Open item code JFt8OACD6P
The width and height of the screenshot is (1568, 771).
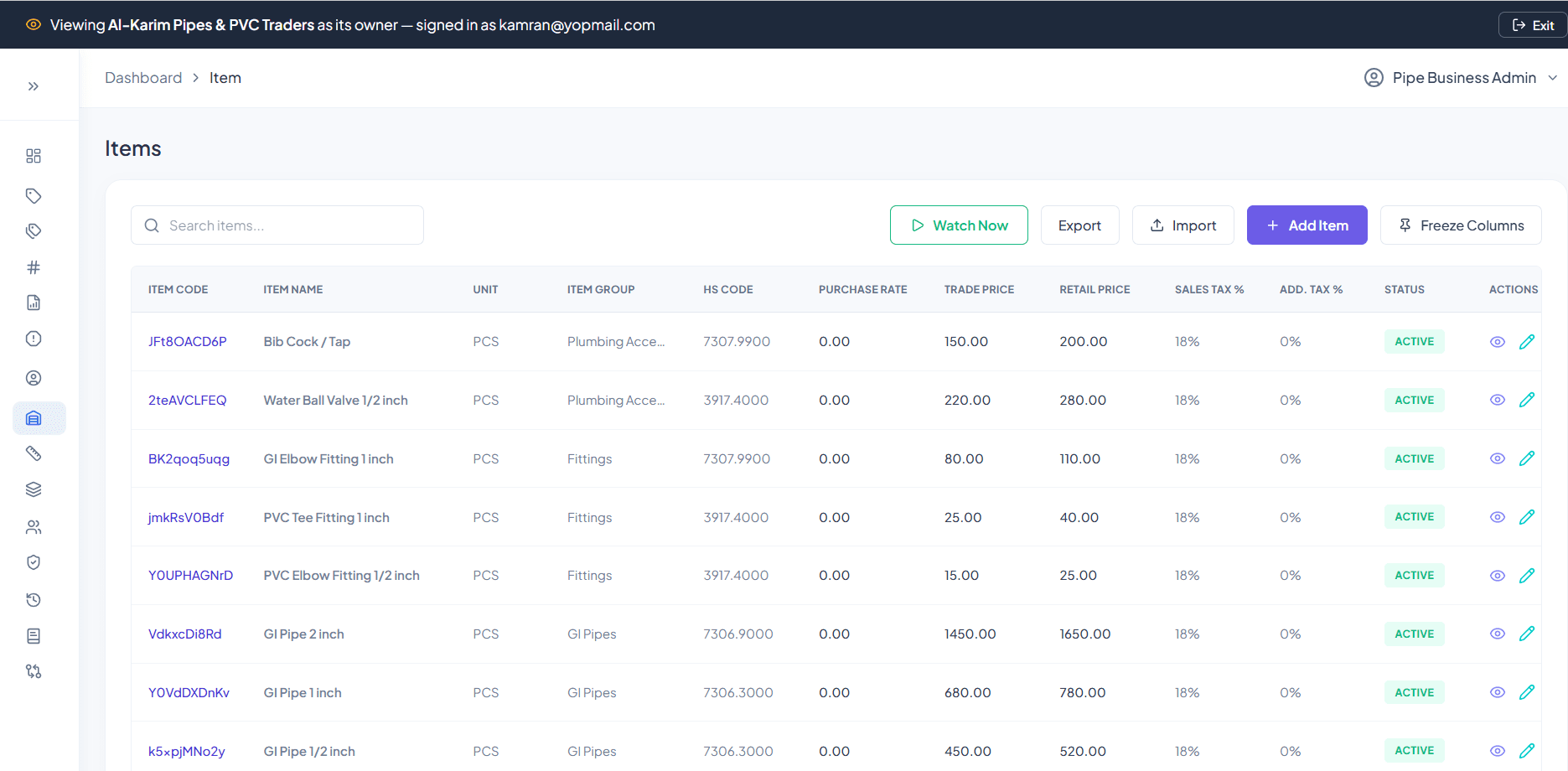[188, 342]
